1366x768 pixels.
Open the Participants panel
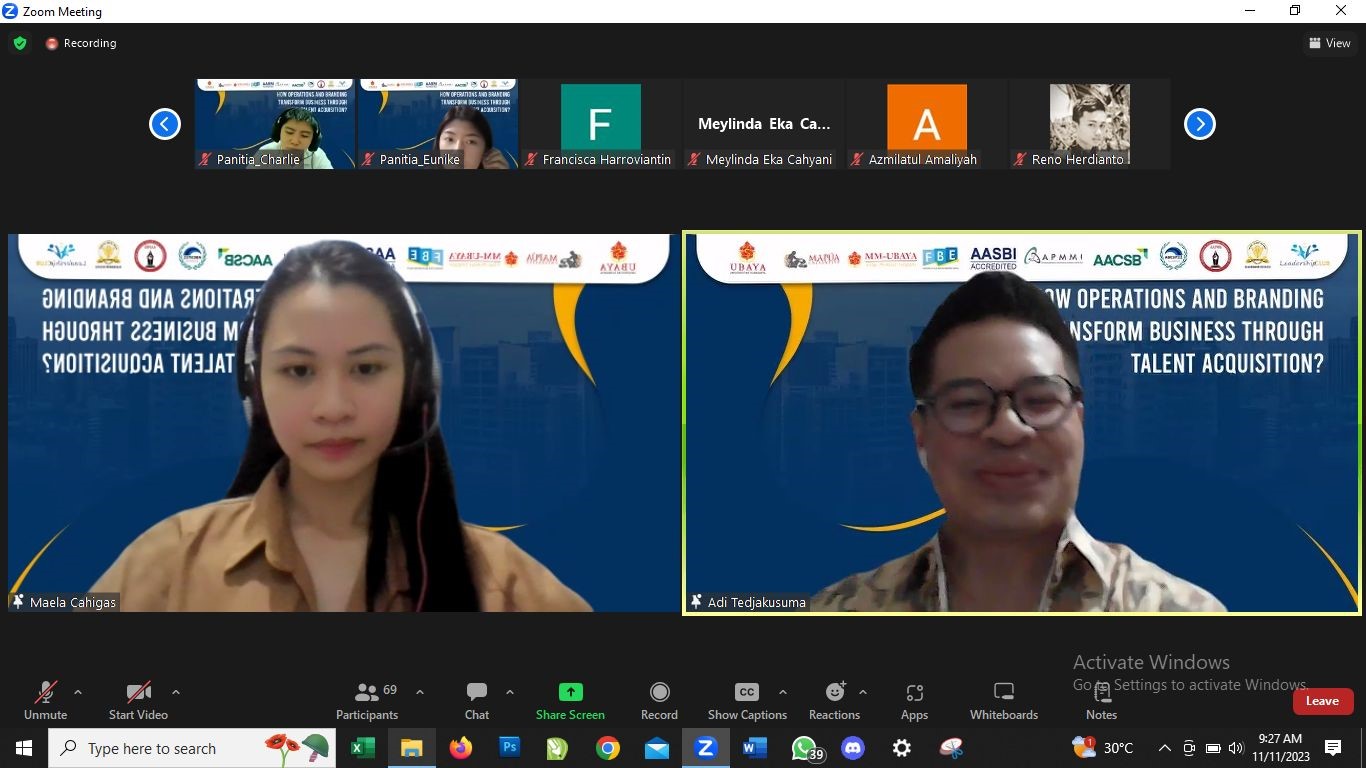(x=367, y=700)
